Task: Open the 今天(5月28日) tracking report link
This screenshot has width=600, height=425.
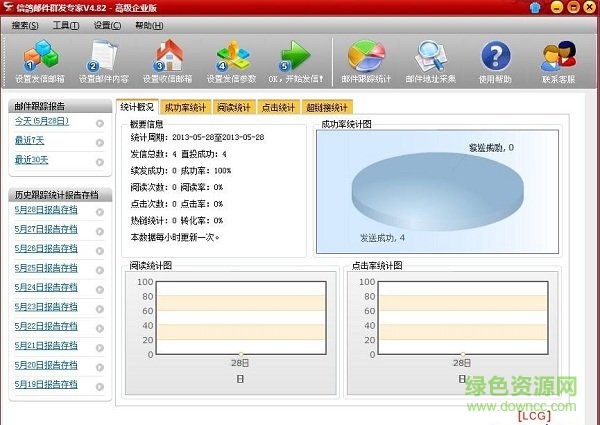Action: (x=42, y=121)
